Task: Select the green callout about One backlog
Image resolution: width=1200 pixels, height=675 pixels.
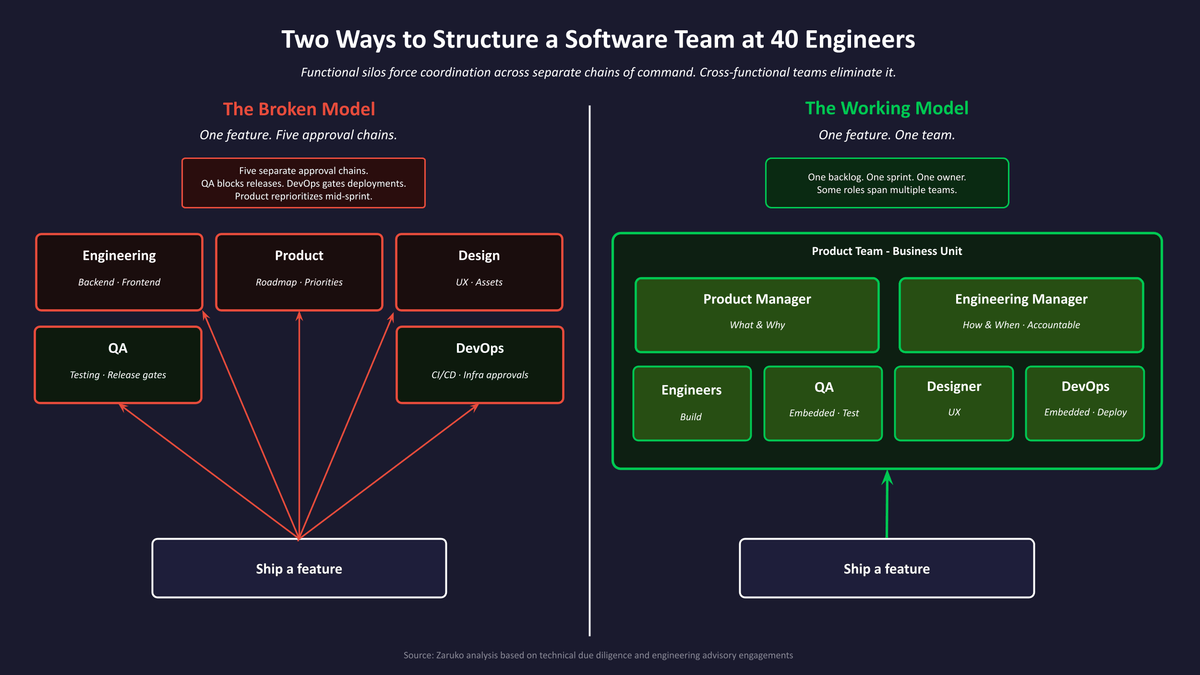Action: point(886,183)
